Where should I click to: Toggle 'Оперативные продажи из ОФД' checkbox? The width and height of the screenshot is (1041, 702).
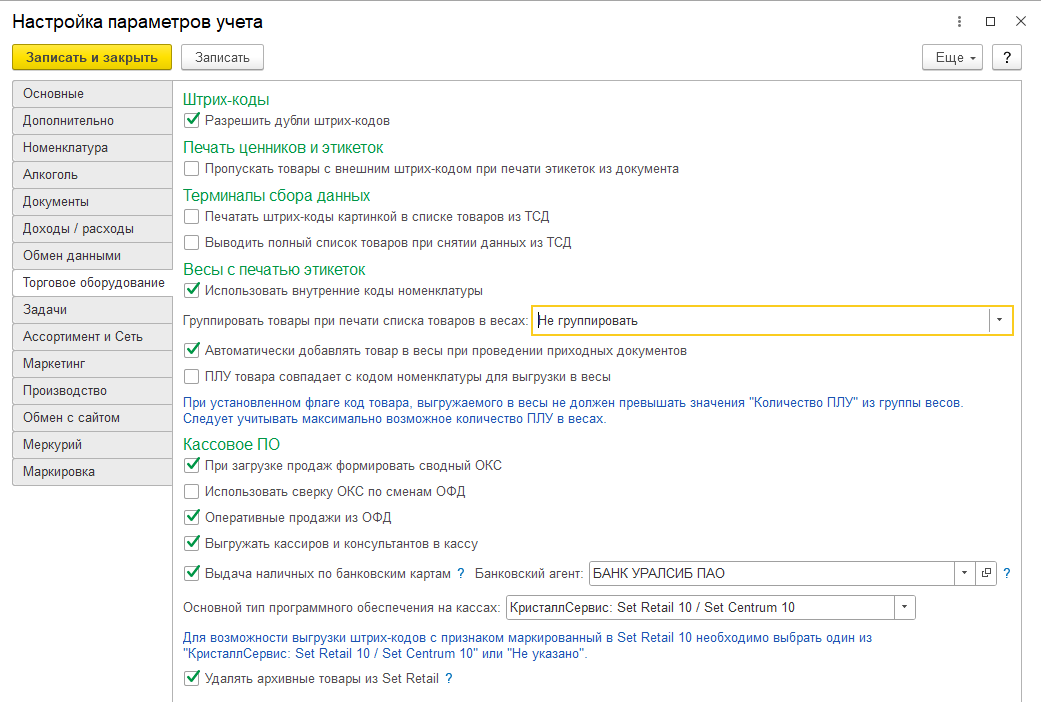(192, 517)
